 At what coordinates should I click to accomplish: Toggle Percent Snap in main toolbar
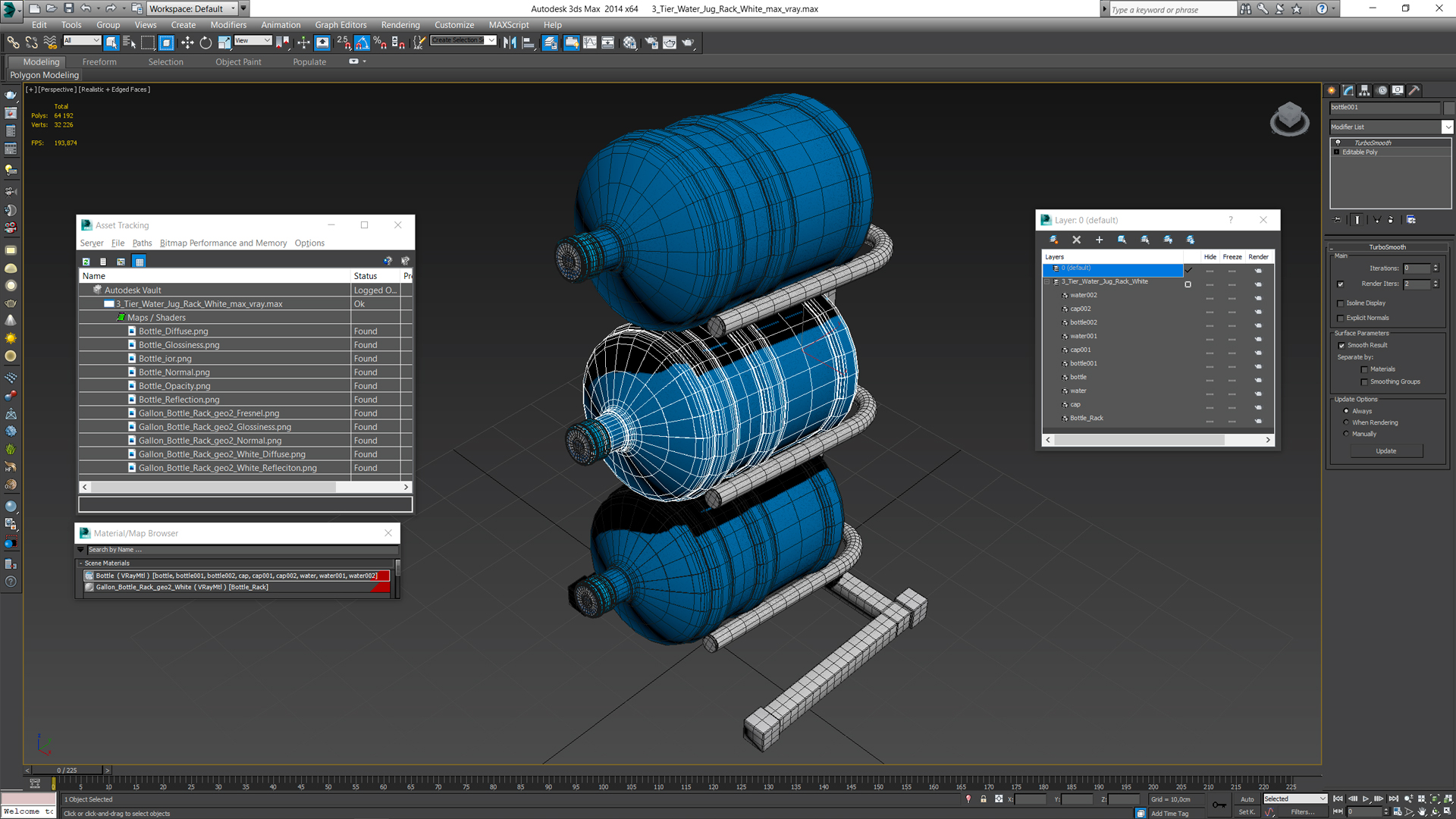pyautogui.click(x=380, y=42)
